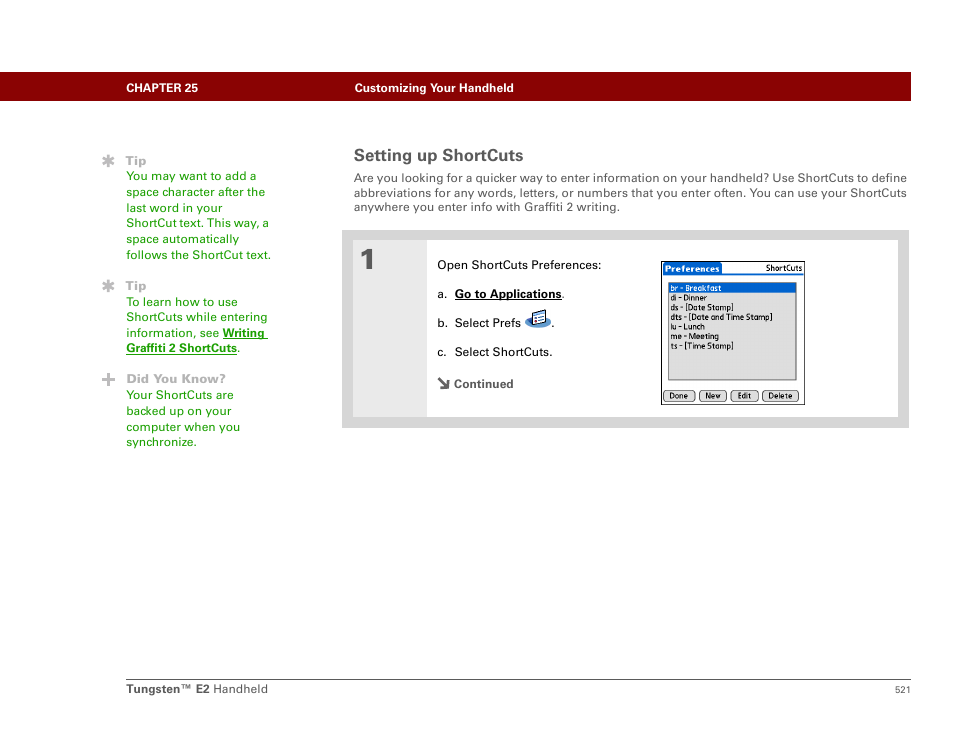
Task: Click the Prefs icon beside Select Prefs
Action: coord(538,319)
